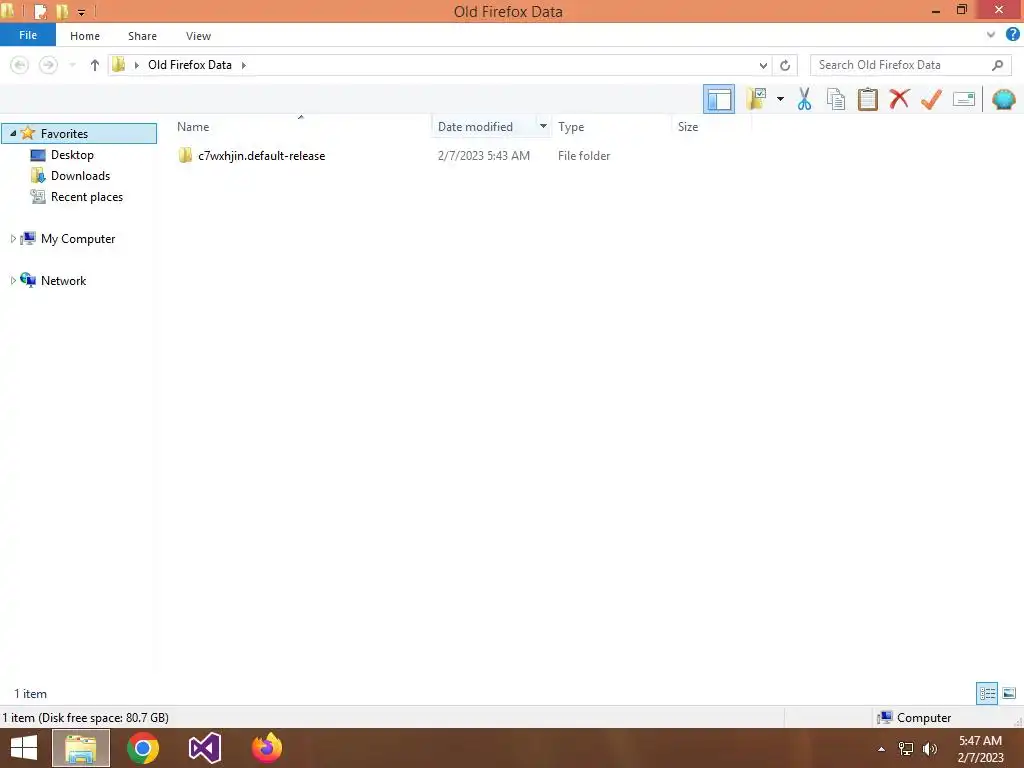Viewport: 1024px width, 768px height.
Task: Open address bar history dropdown
Action: coord(763,65)
